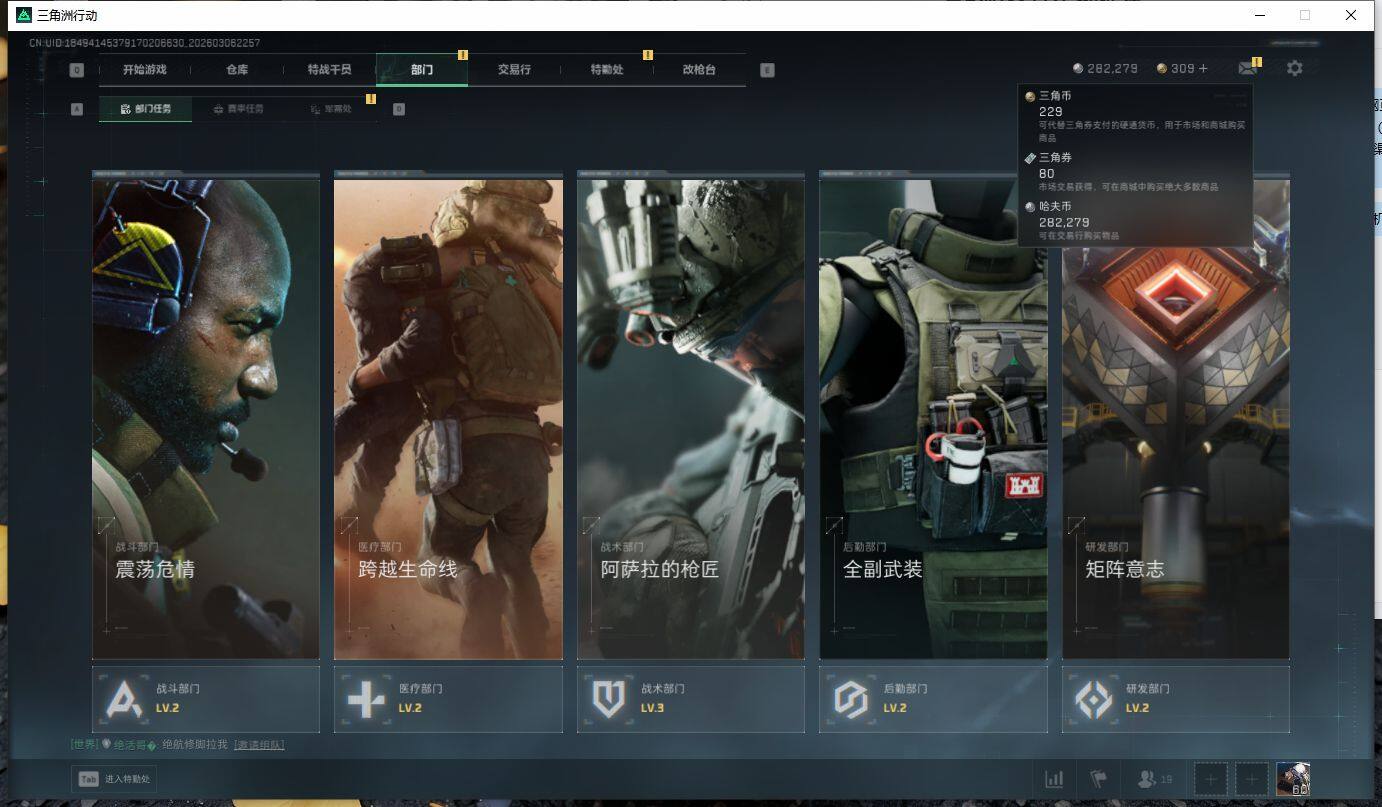Switch to the 交易行 tab

(x=514, y=70)
